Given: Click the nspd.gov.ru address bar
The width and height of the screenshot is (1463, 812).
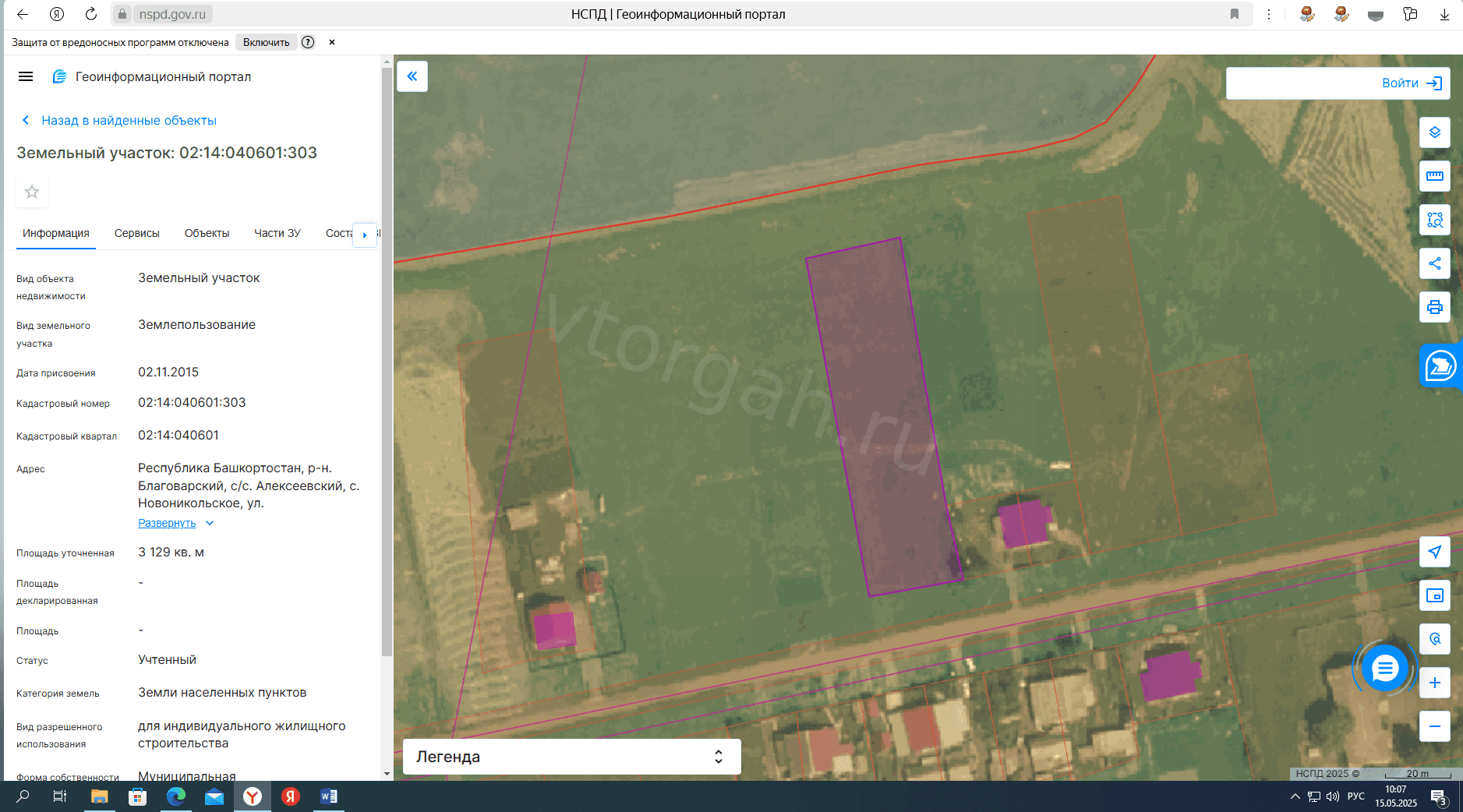Looking at the screenshot, I should pyautogui.click(x=172, y=14).
